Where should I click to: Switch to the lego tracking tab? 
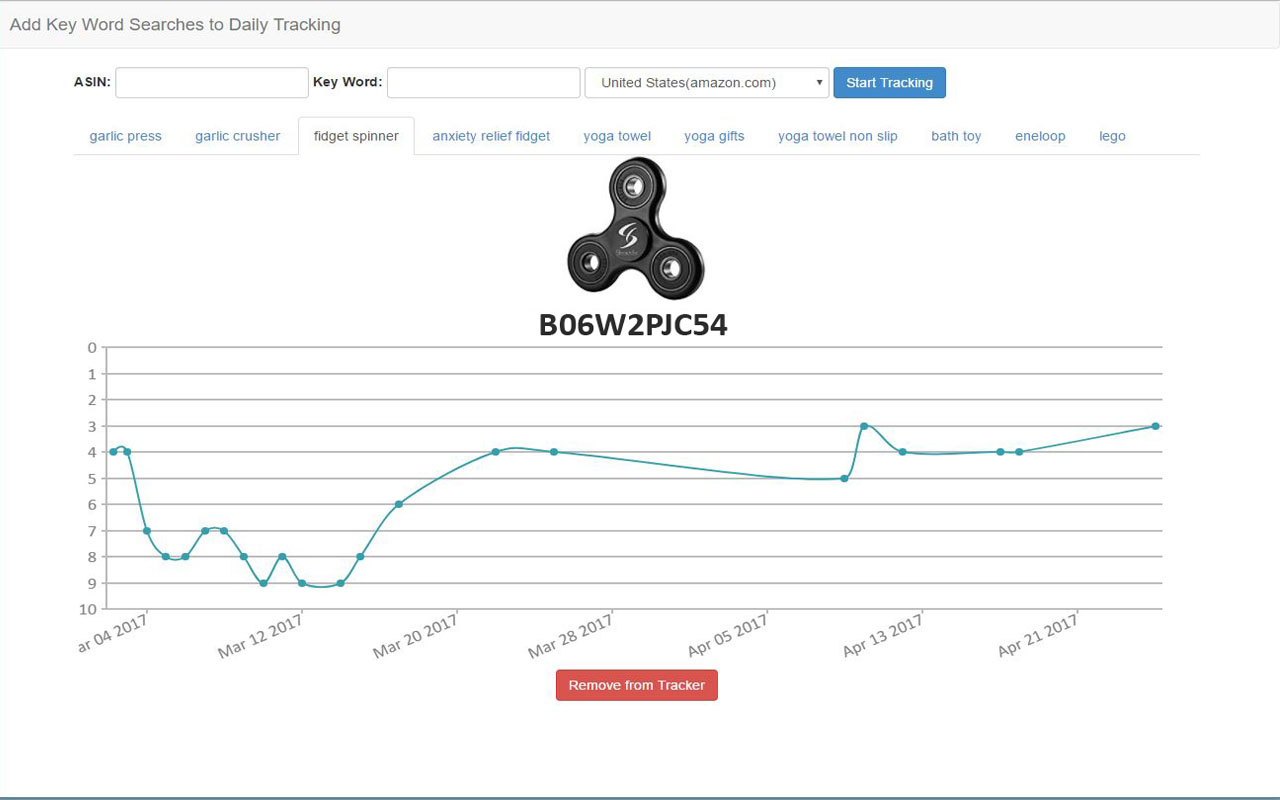pyautogui.click(x=1112, y=136)
